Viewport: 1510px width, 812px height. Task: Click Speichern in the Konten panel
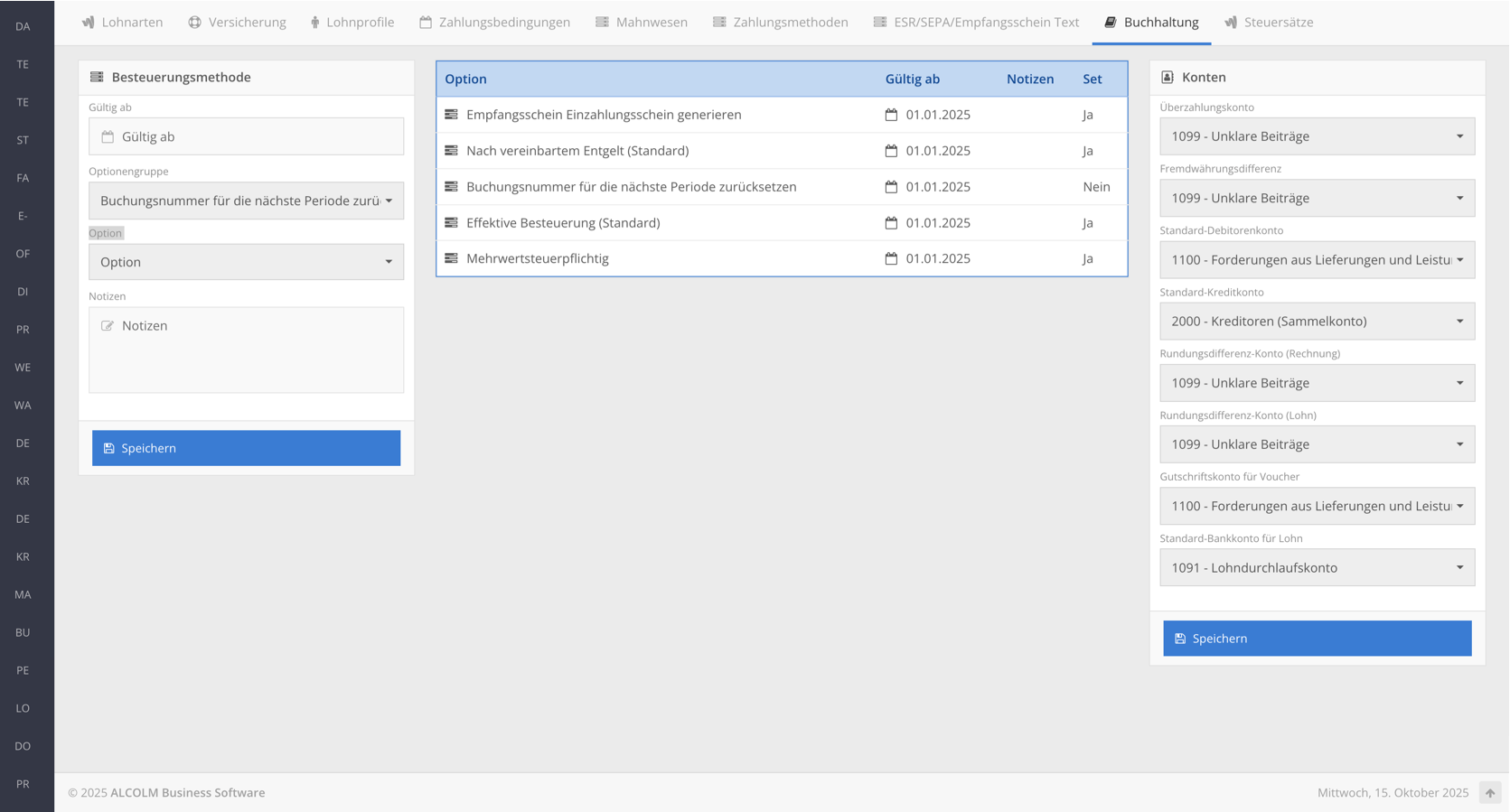click(x=1317, y=639)
